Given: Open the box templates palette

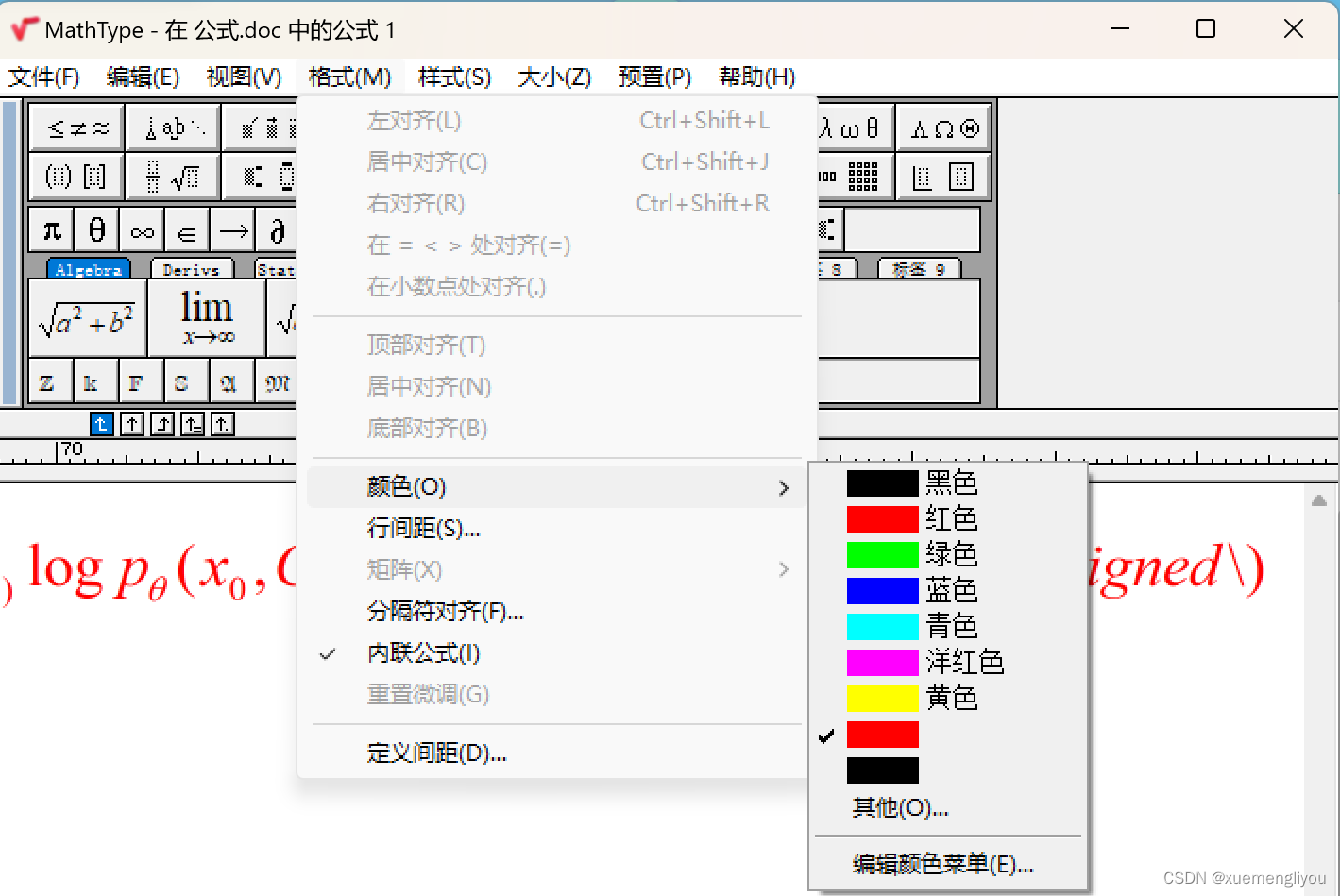Looking at the screenshot, I should coord(943,177).
